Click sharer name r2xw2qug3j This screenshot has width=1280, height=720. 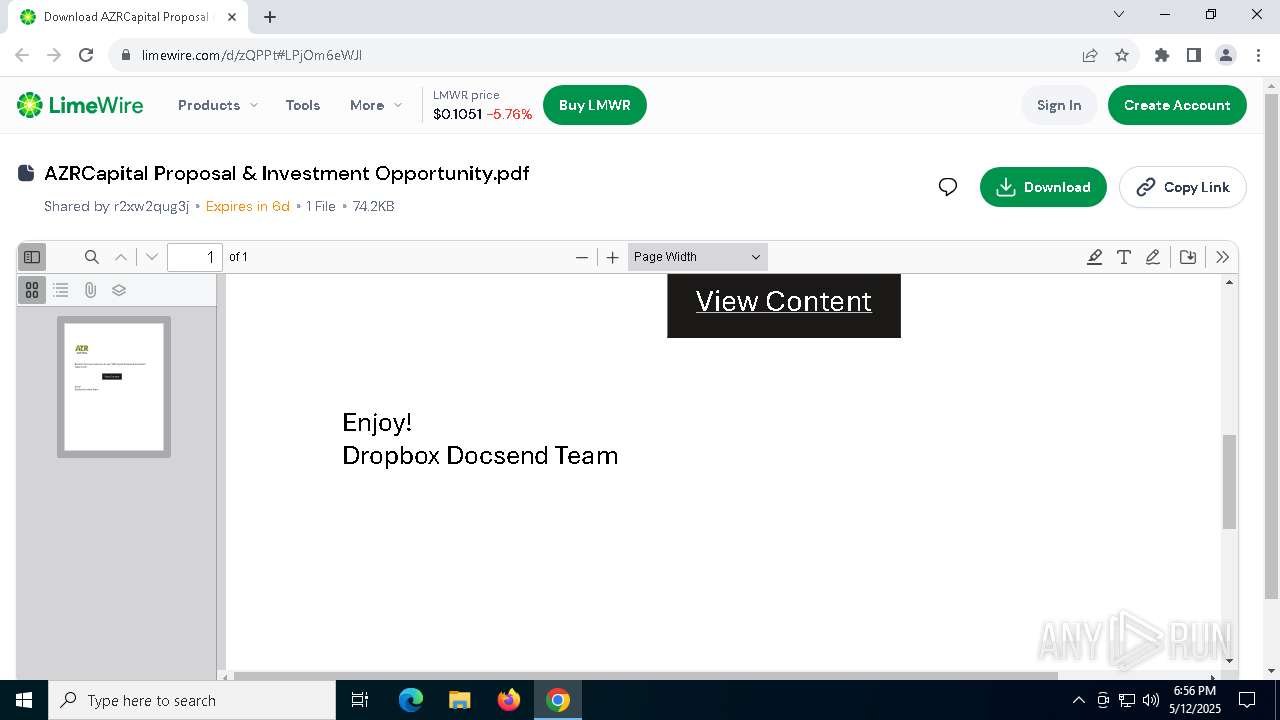pos(151,206)
